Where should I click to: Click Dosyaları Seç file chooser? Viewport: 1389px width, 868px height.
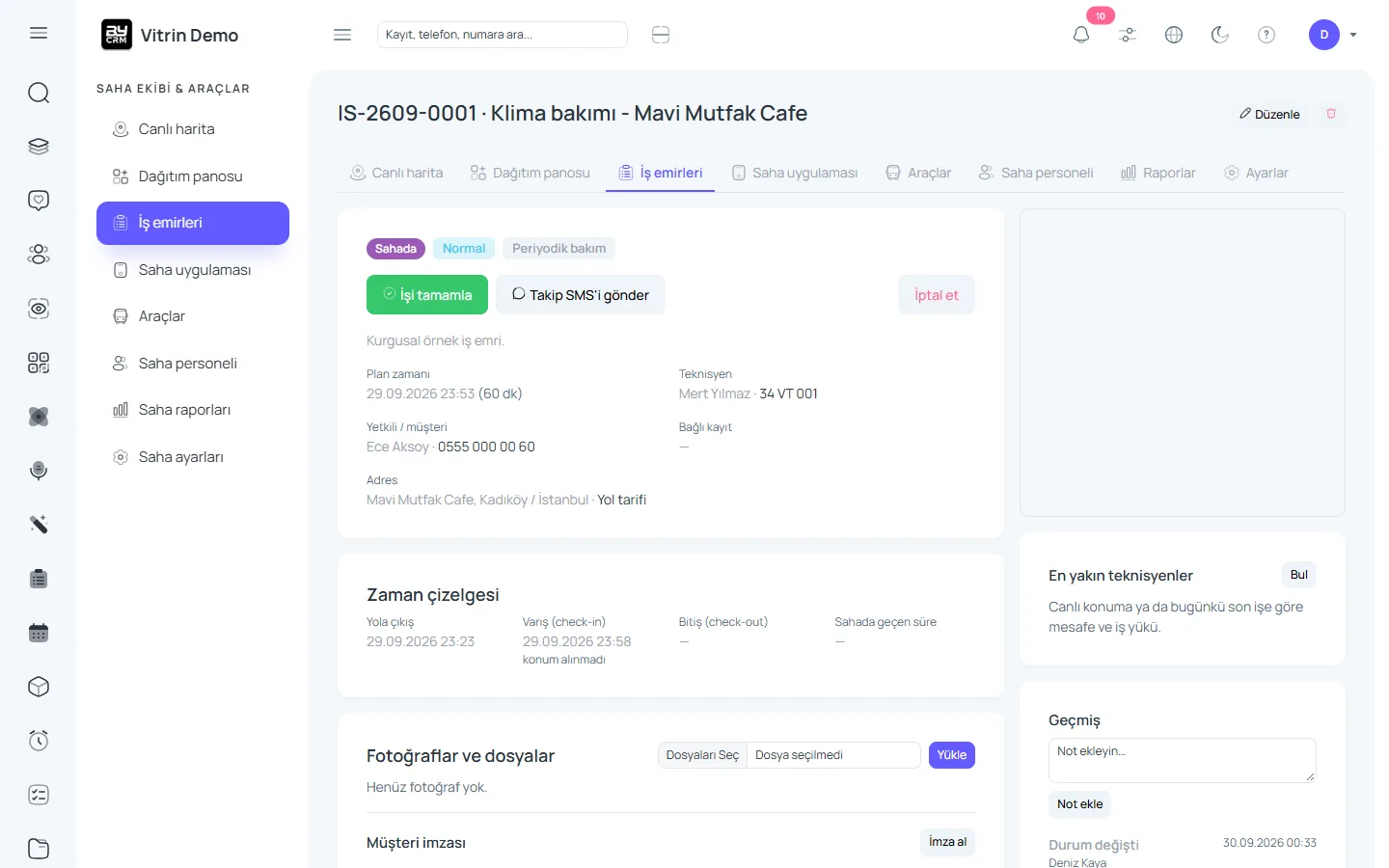pyautogui.click(x=703, y=755)
